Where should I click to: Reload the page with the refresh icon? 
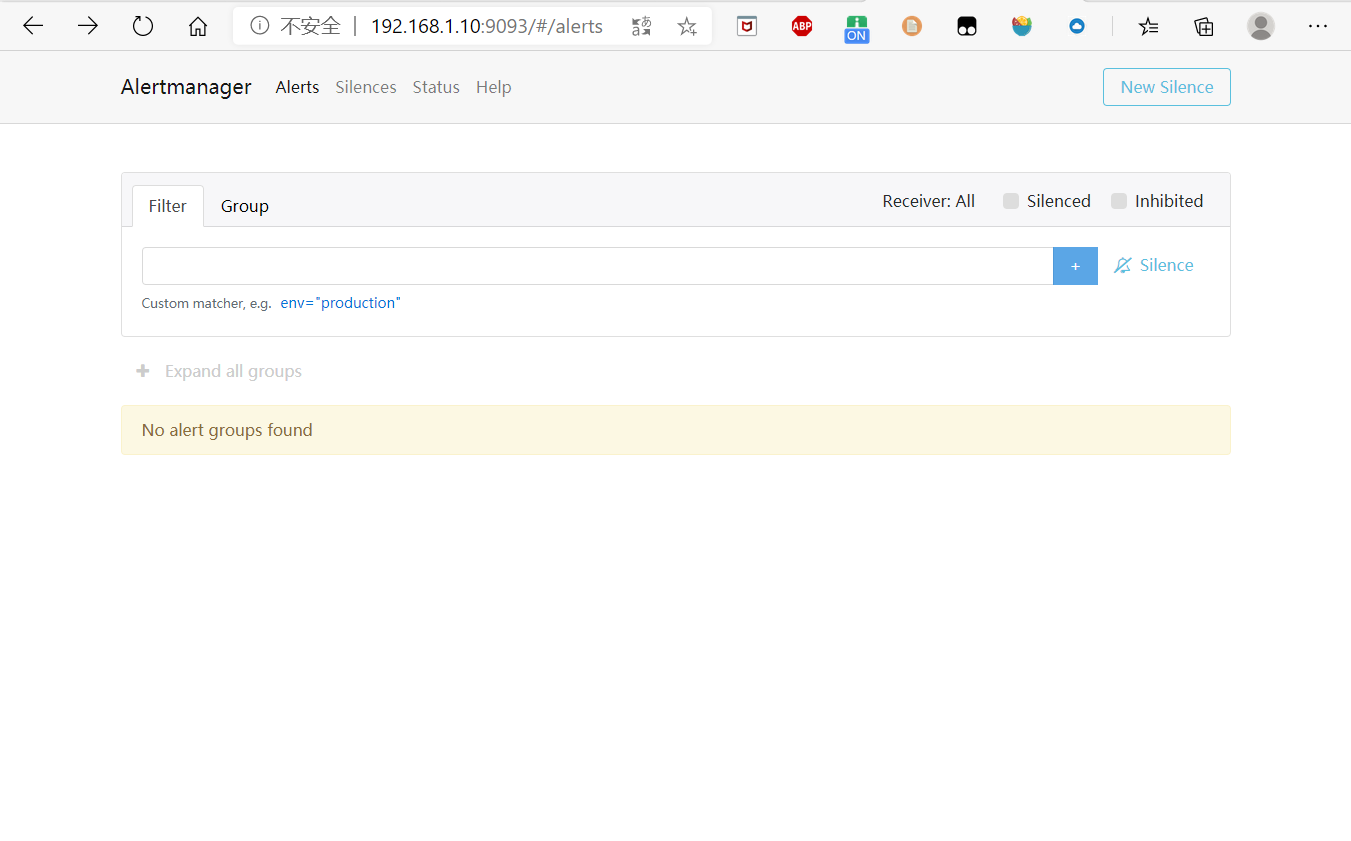click(x=143, y=26)
